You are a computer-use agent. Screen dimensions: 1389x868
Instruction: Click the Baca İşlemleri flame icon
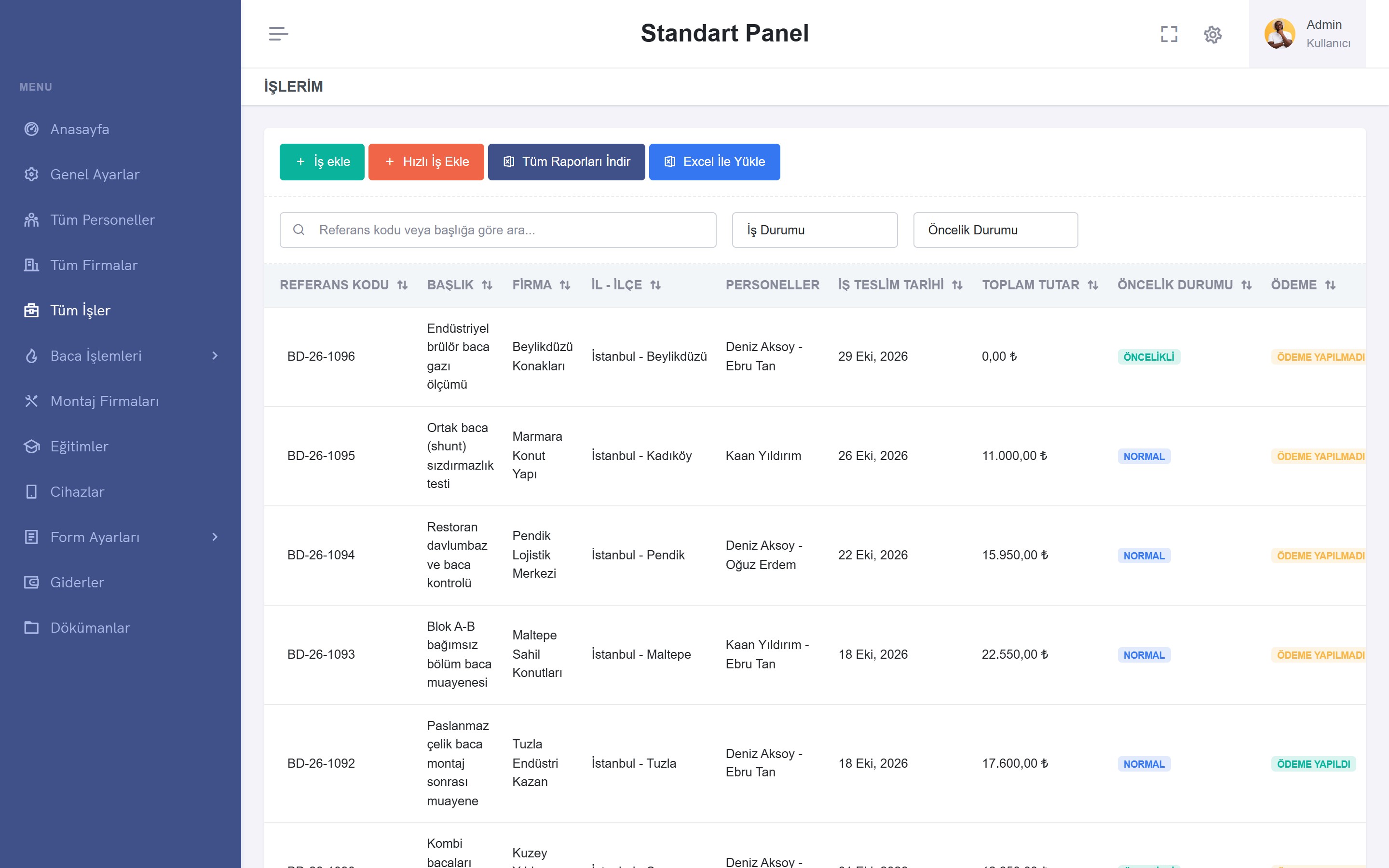point(31,356)
